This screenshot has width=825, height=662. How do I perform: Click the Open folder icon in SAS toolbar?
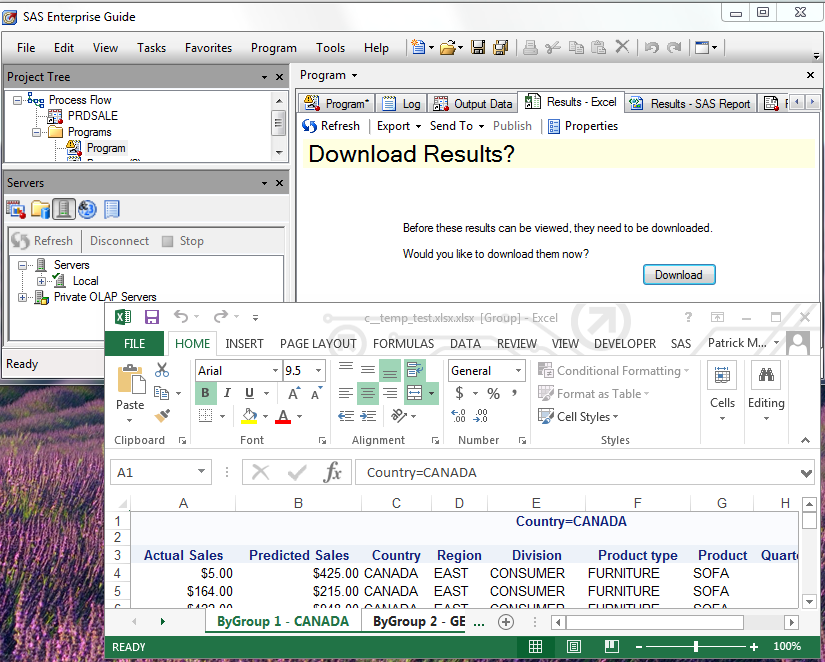click(x=448, y=47)
